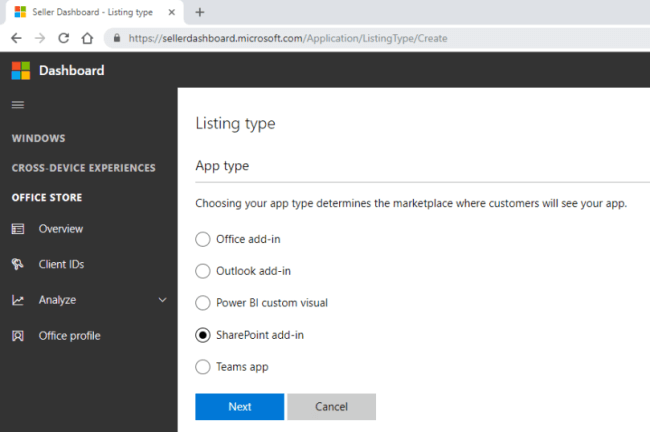Select Outlook add-in radio button
Viewport: 650px width, 432px height.
203,271
